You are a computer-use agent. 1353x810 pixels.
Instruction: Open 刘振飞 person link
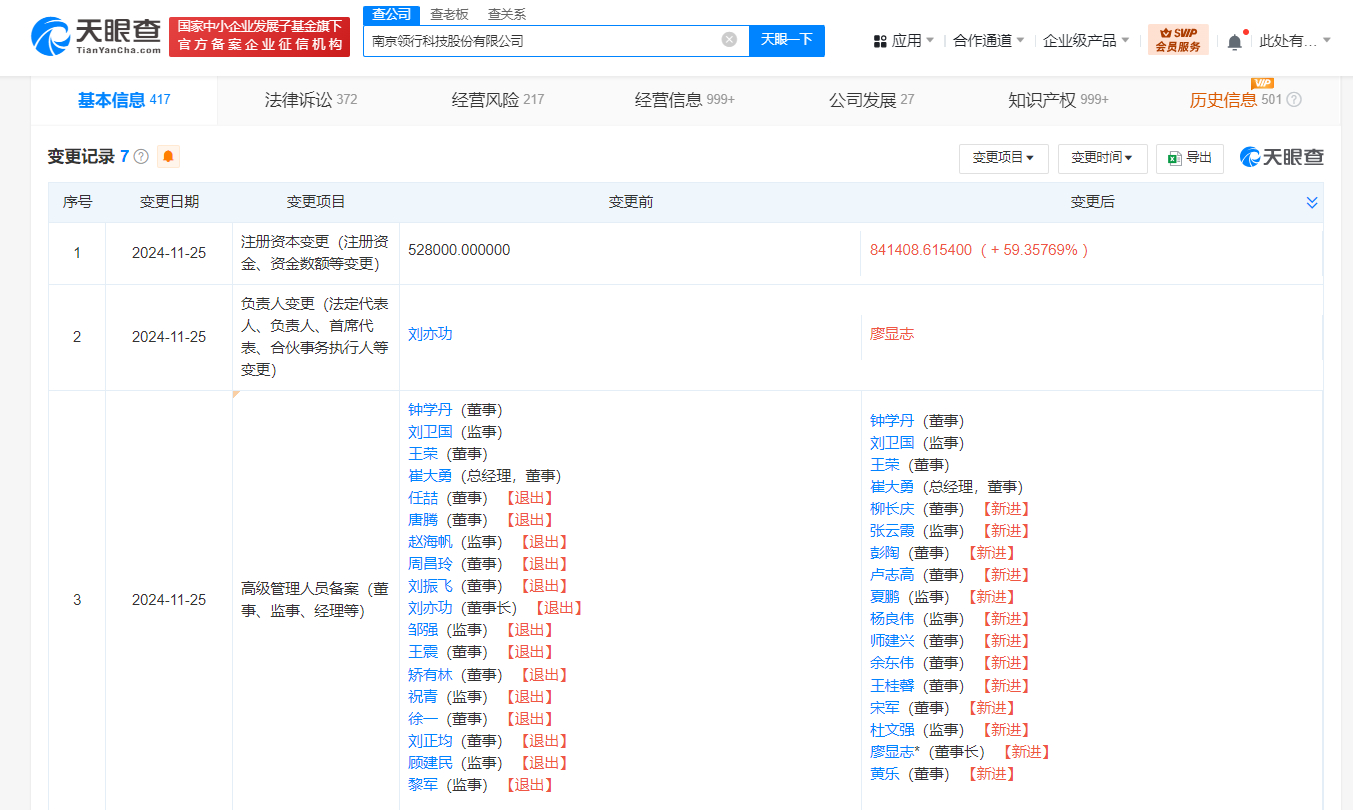point(430,585)
